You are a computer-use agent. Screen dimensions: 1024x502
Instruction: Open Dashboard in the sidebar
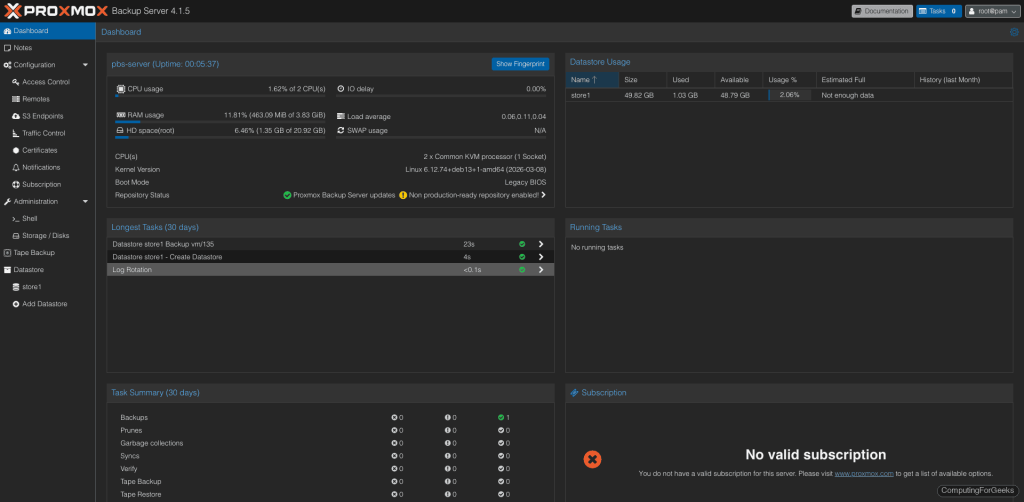48,31
